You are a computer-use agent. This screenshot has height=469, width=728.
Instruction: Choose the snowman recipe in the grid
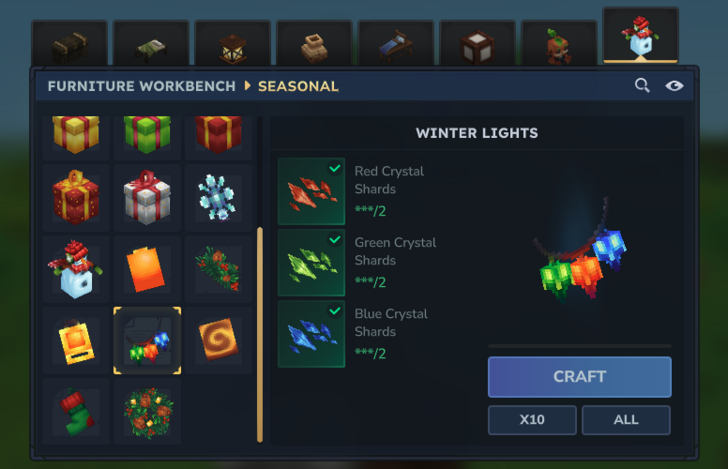pos(76,269)
